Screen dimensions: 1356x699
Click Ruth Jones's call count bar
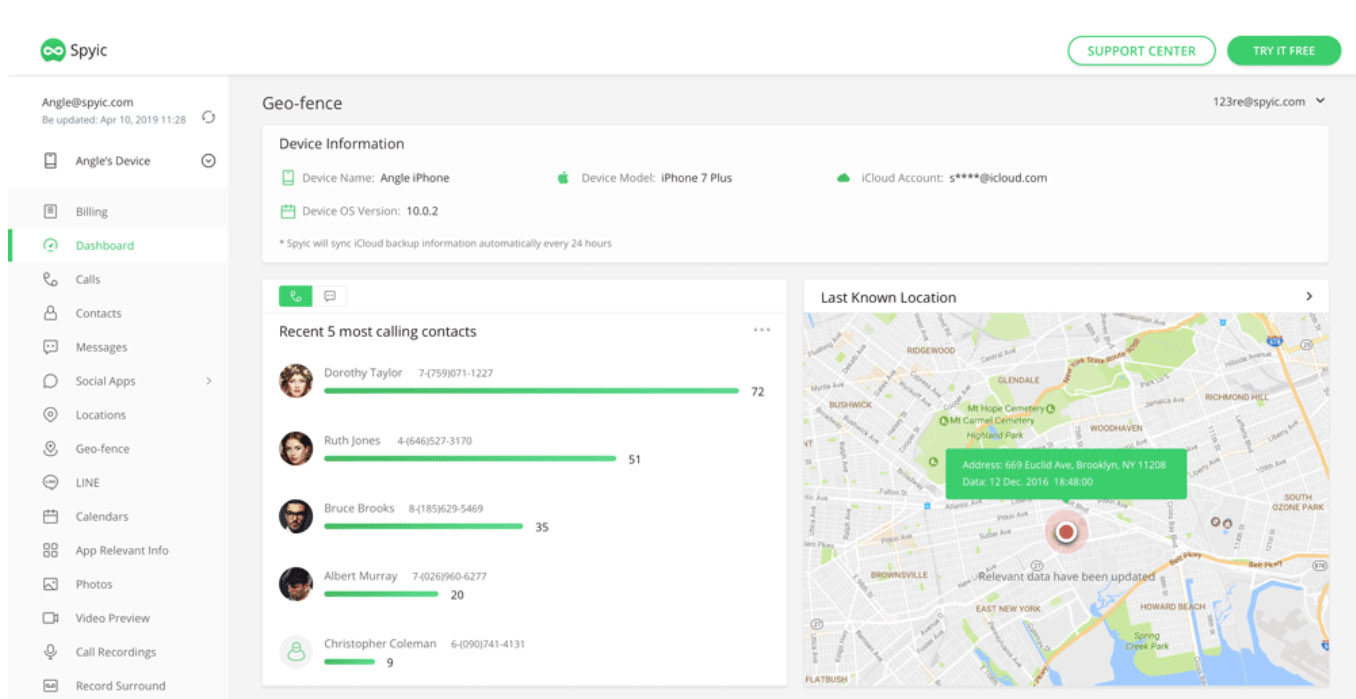[x=470, y=459]
